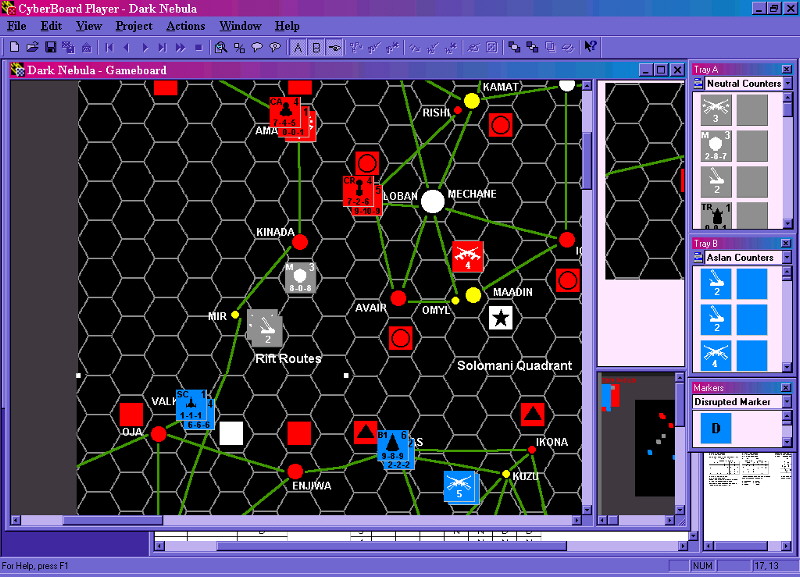Select the red CA 7-4-5 counter on the board
The width and height of the screenshot is (800, 577).
[285, 112]
